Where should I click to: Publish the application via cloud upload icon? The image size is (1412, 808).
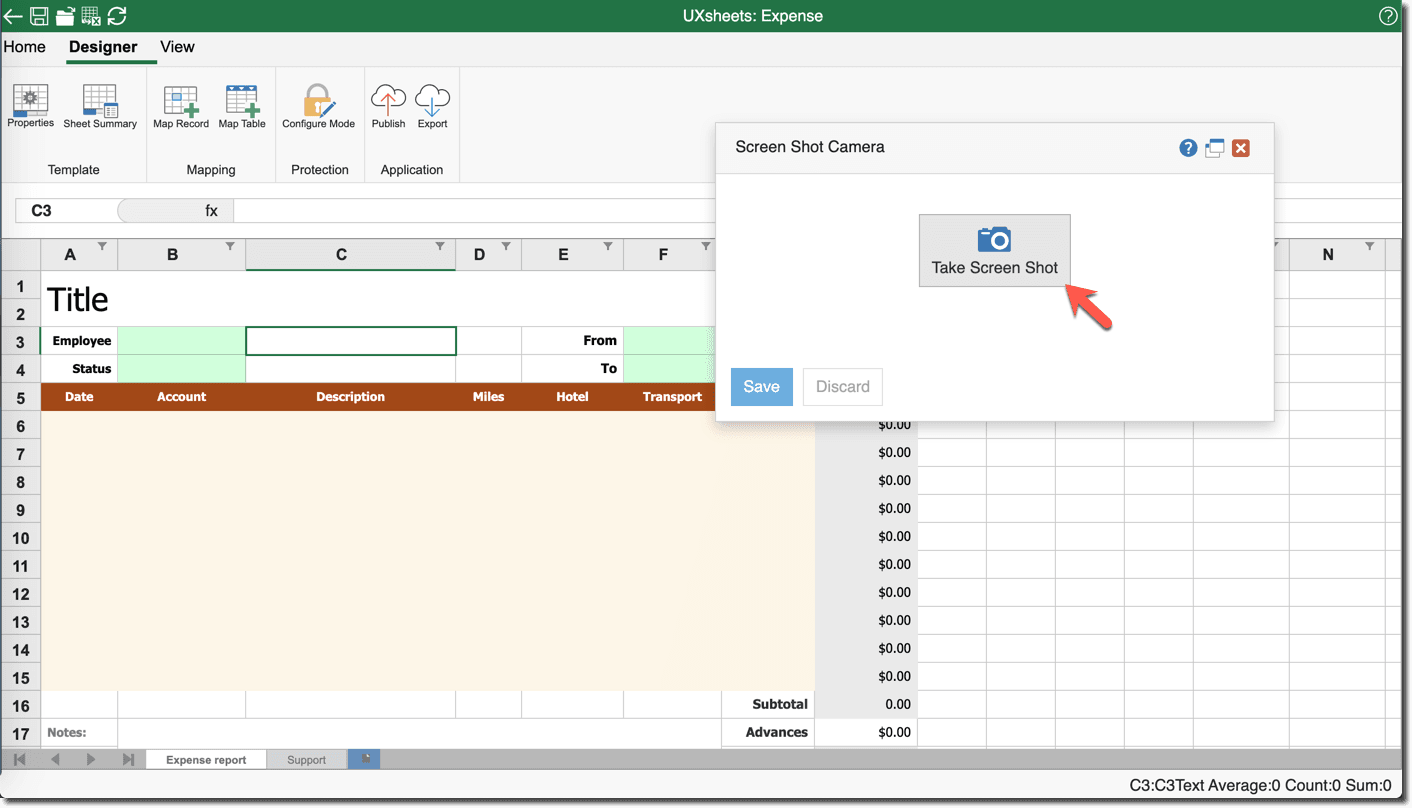(x=388, y=107)
